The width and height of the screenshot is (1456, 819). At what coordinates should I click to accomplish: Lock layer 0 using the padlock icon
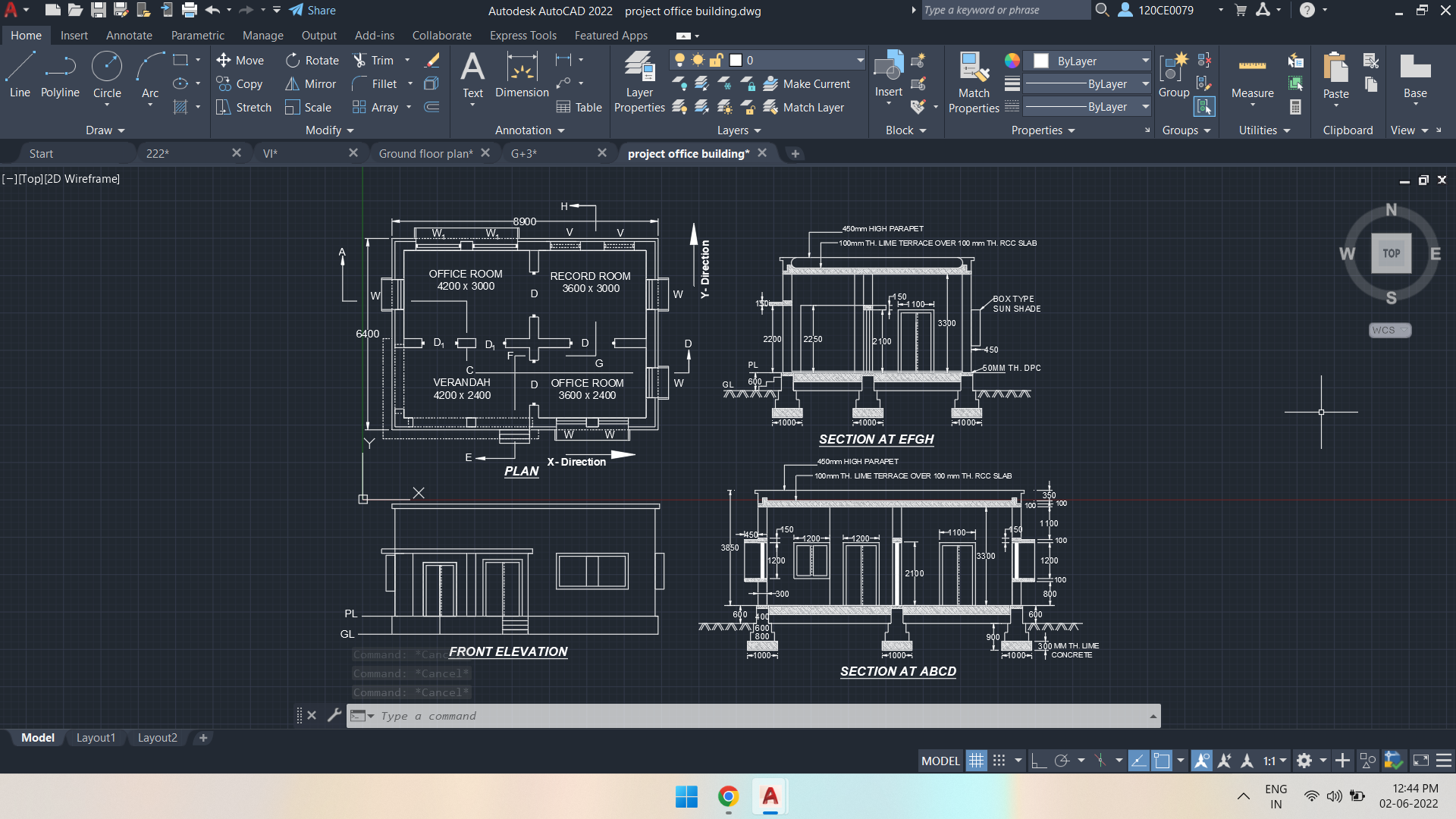[716, 59]
